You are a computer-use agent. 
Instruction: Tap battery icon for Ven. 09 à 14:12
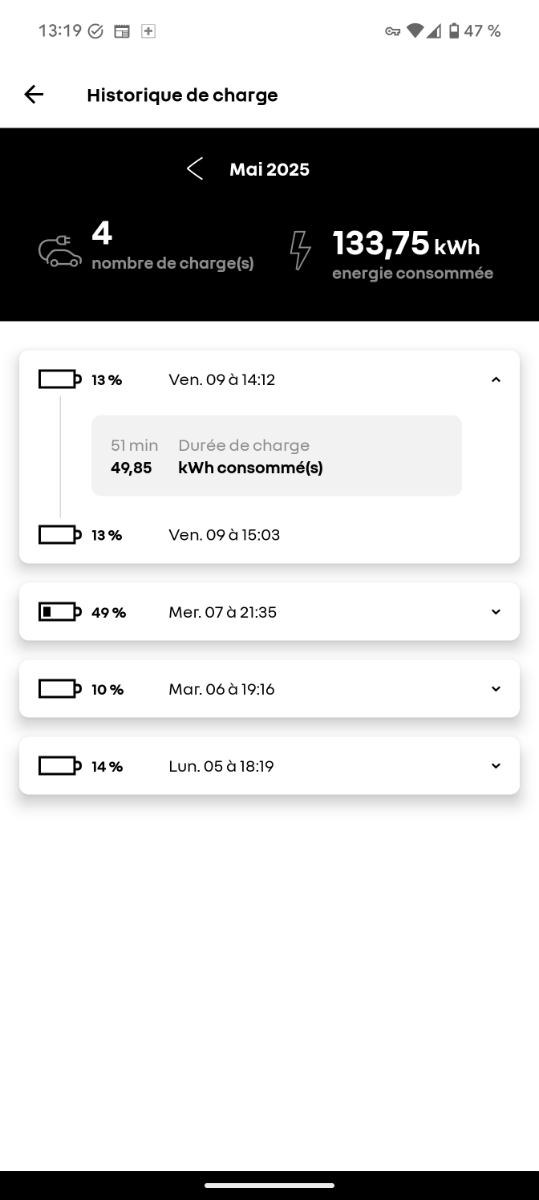[59, 379]
